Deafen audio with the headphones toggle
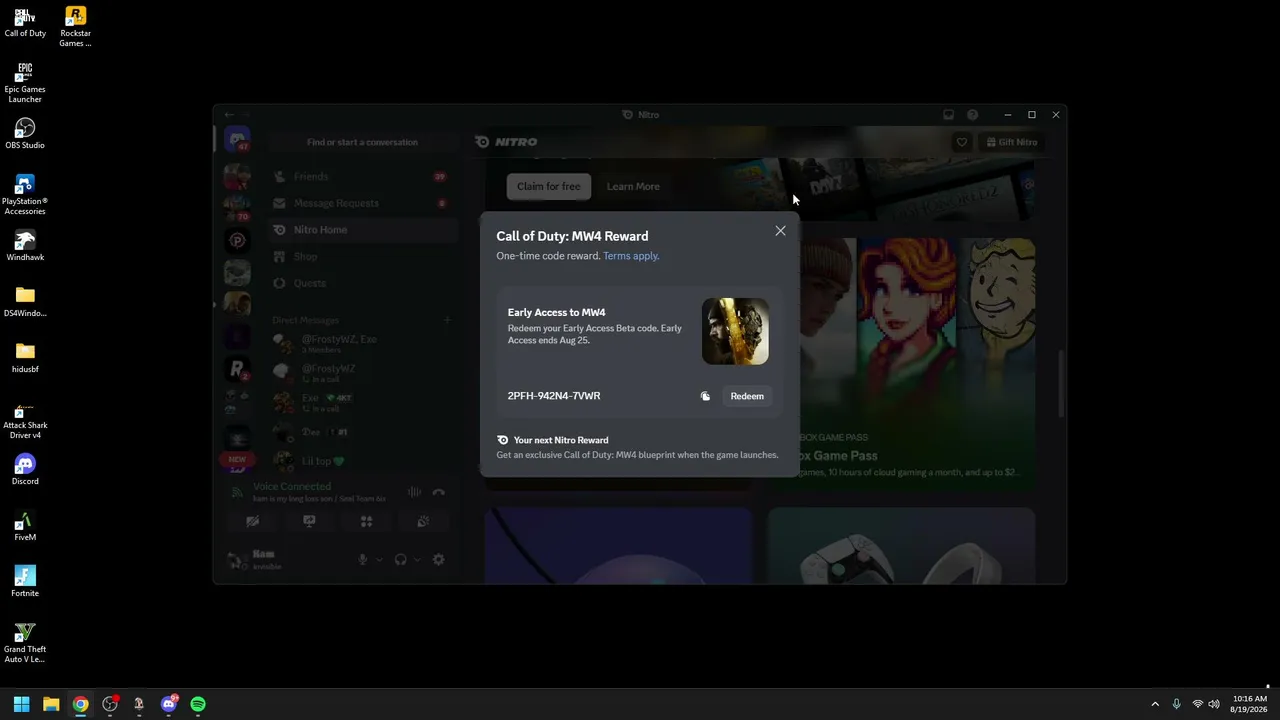The image size is (1280, 720). 400,560
